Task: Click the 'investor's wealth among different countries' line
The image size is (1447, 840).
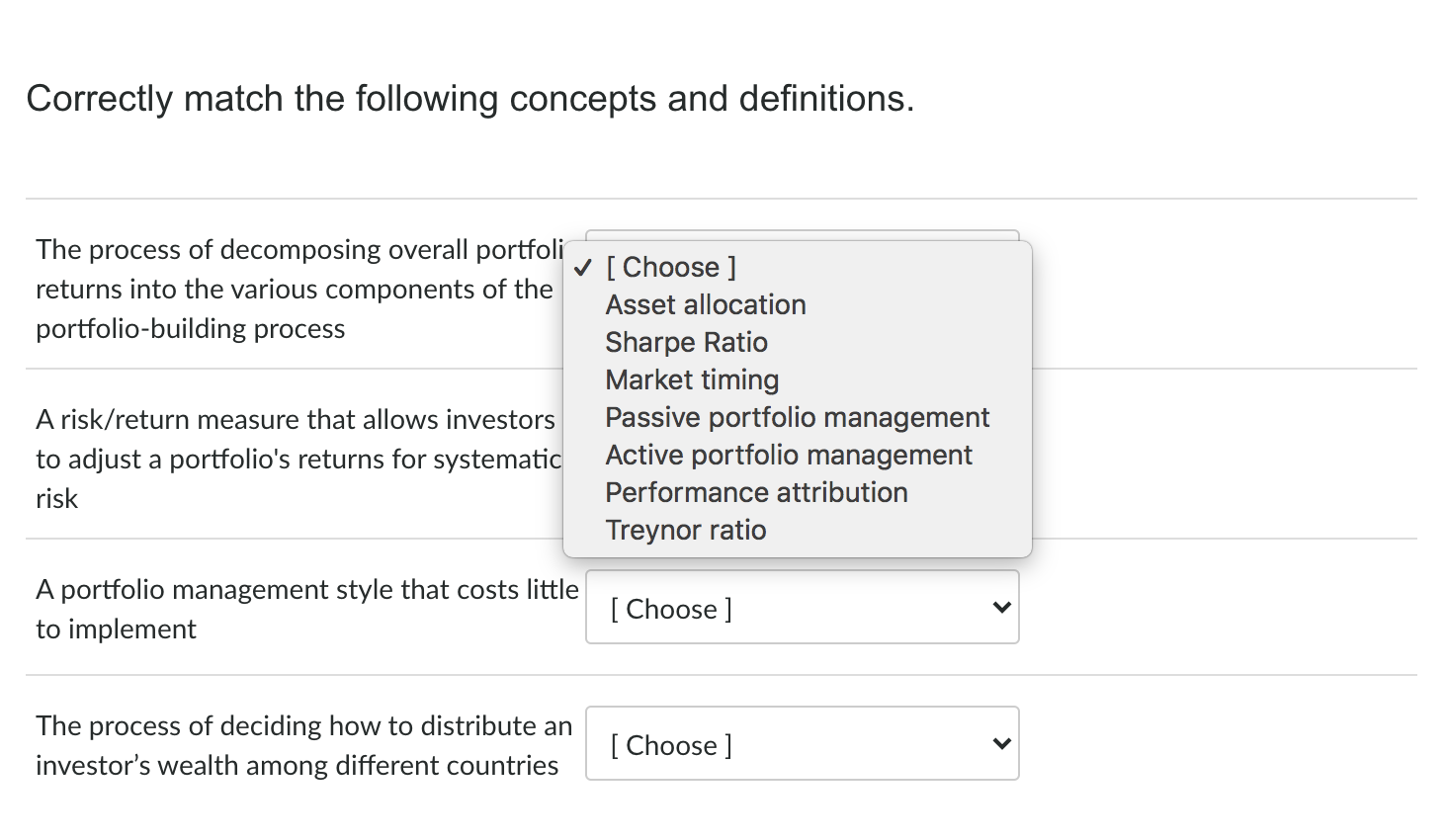Action: (x=297, y=766)
